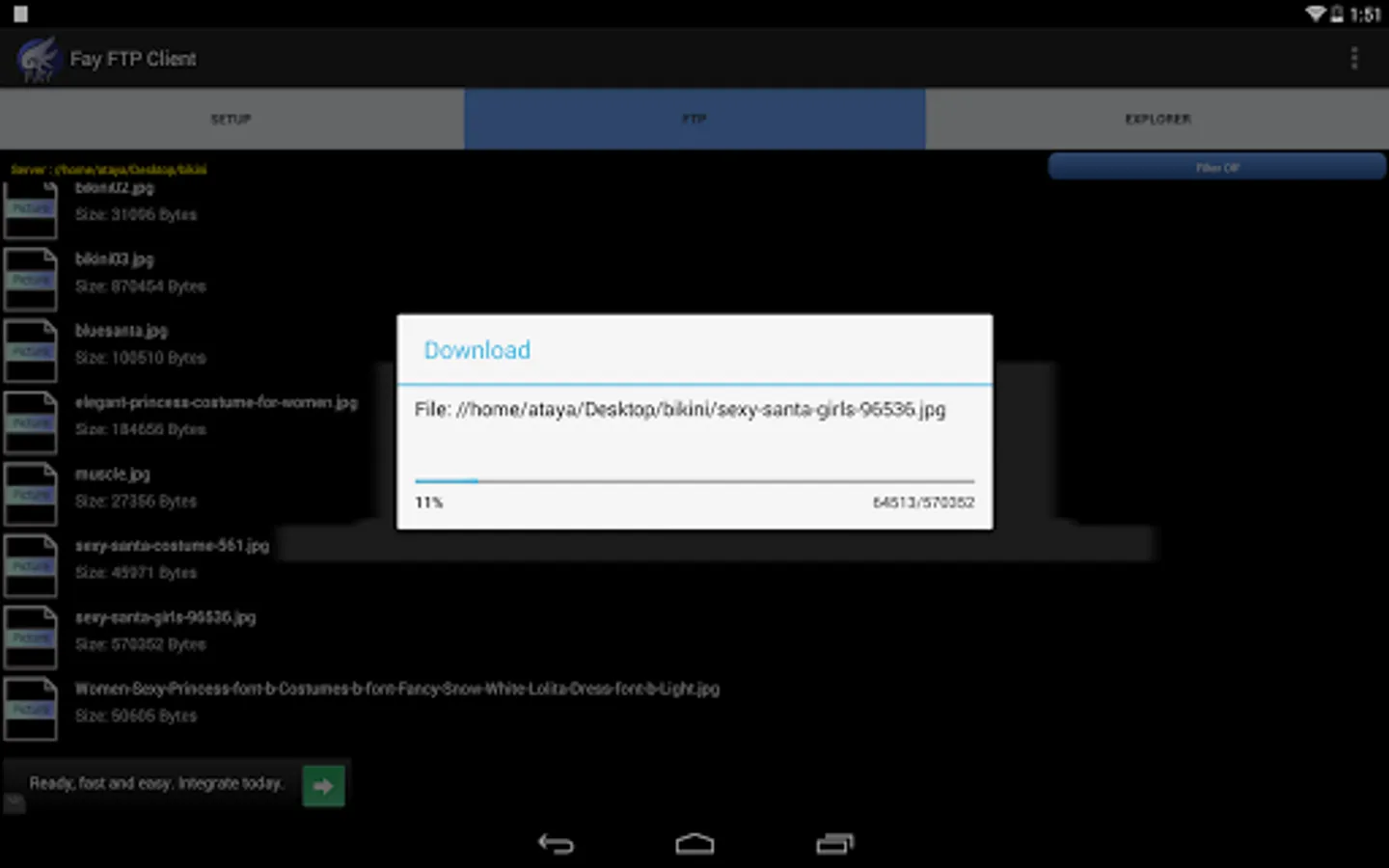Click the download progress bar in the dialog

click(694, 480)
